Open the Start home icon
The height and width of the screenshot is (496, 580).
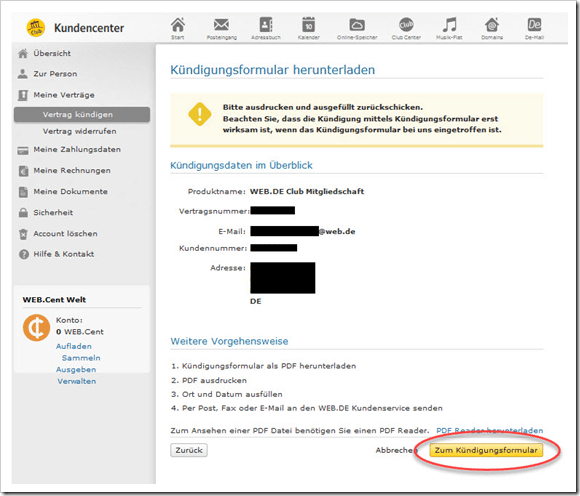[178, 25]
